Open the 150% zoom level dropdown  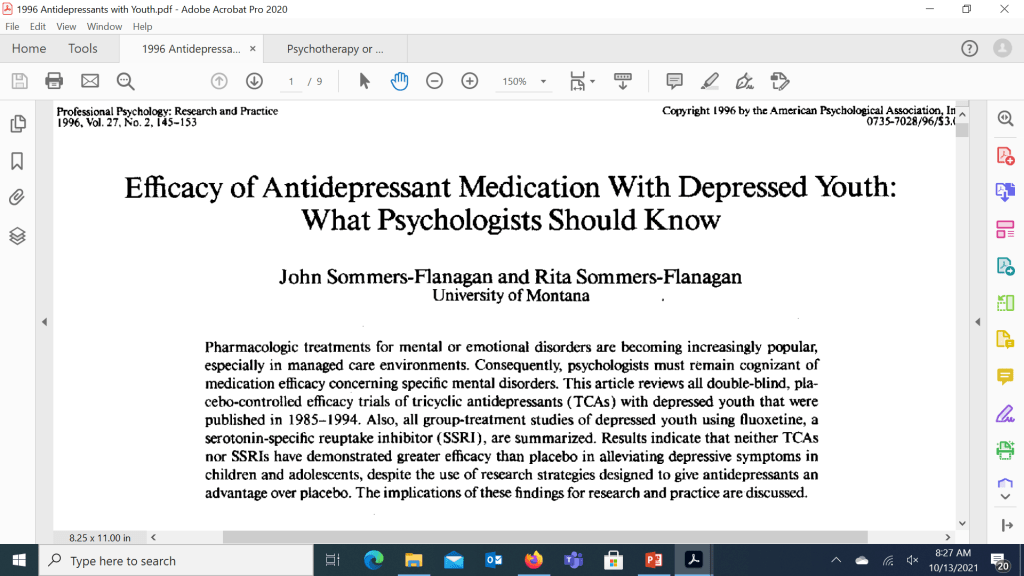(x=543, y=82)
